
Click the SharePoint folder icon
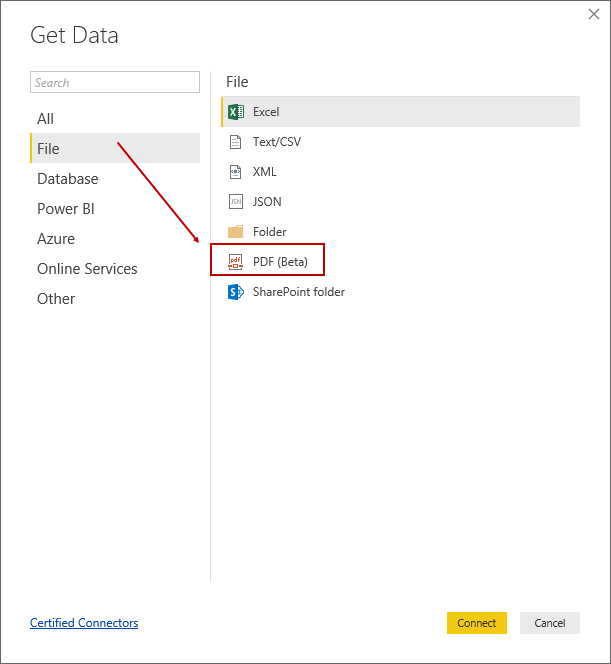click(x=236, y=292)
